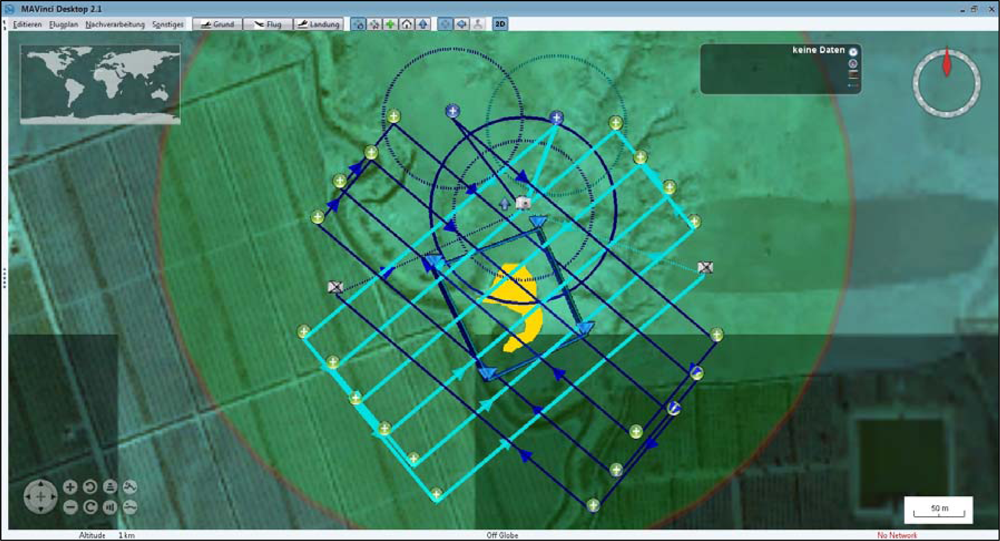Click the top round icon next to keine Daten
This screenshot has width=1000, height=541.
tap(853, 52)
